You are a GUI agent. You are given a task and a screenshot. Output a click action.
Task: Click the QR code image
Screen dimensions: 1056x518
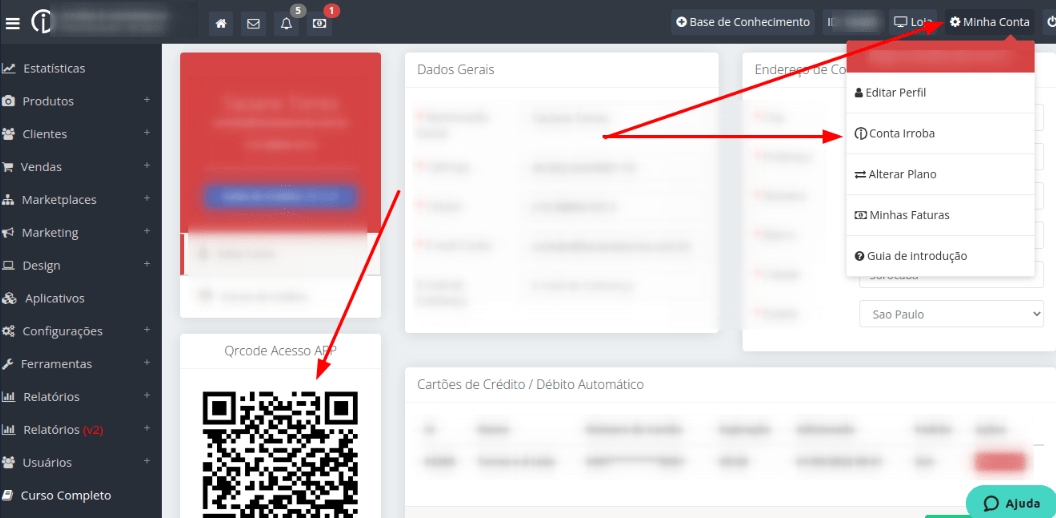(x=280, y=455)
